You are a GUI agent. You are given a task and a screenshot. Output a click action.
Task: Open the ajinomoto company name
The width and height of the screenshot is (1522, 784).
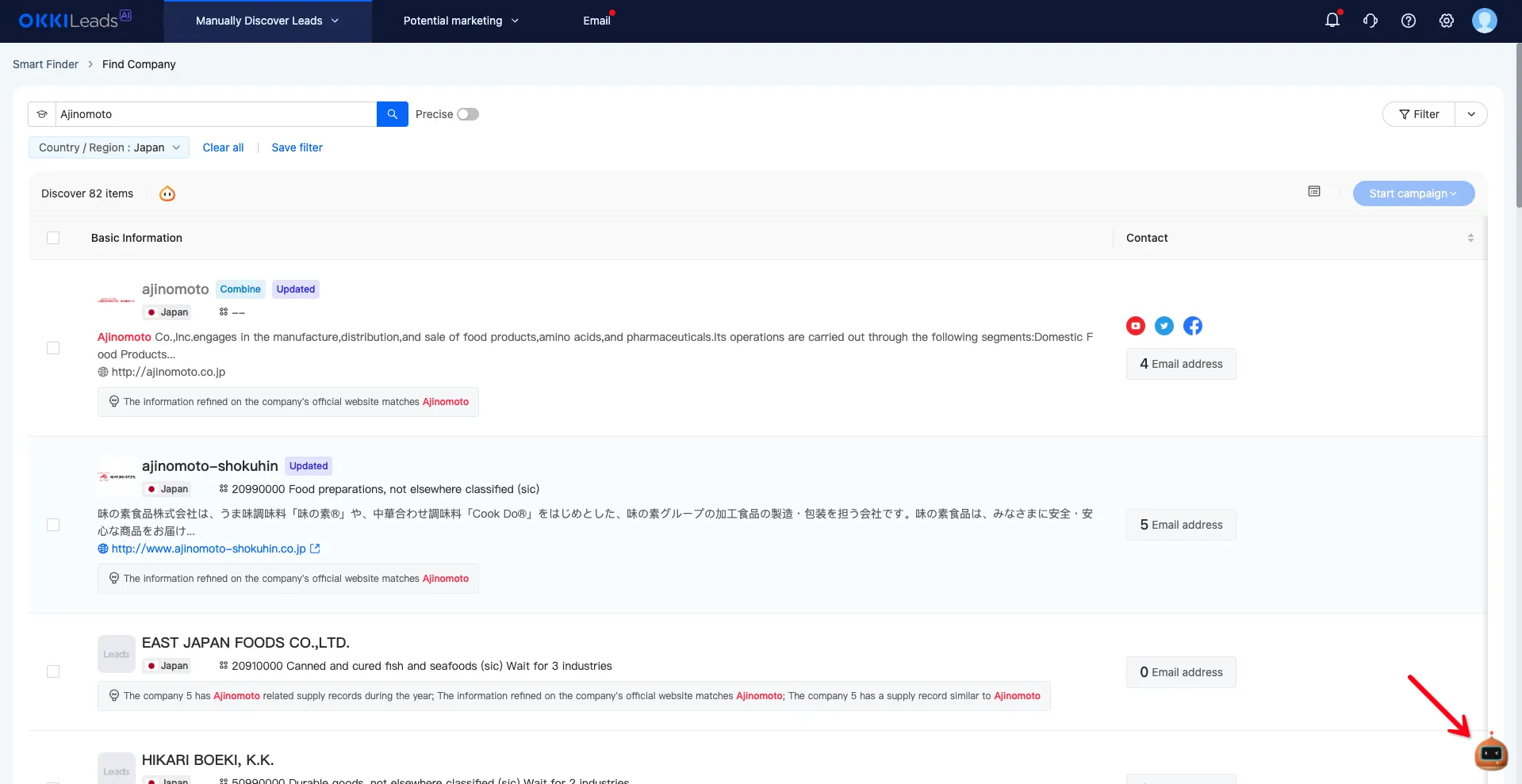click(x=175, y=289)
